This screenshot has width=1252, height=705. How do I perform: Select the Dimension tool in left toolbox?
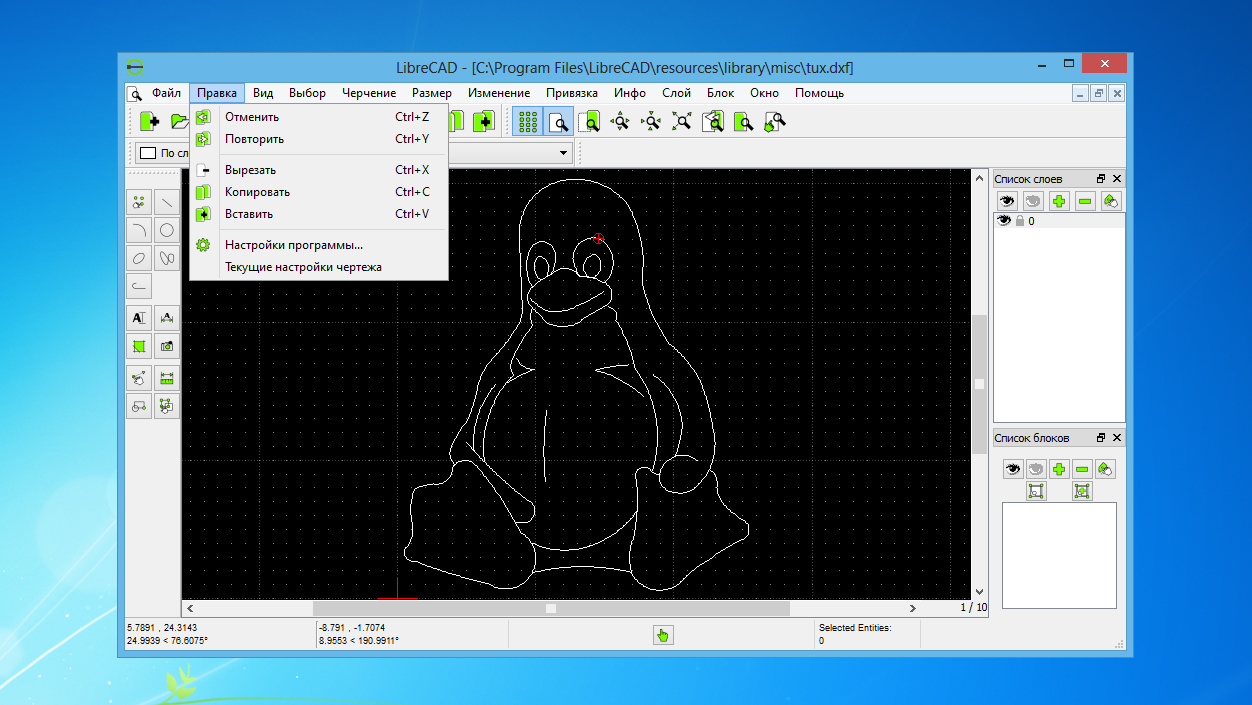click(x=167, y=318)
